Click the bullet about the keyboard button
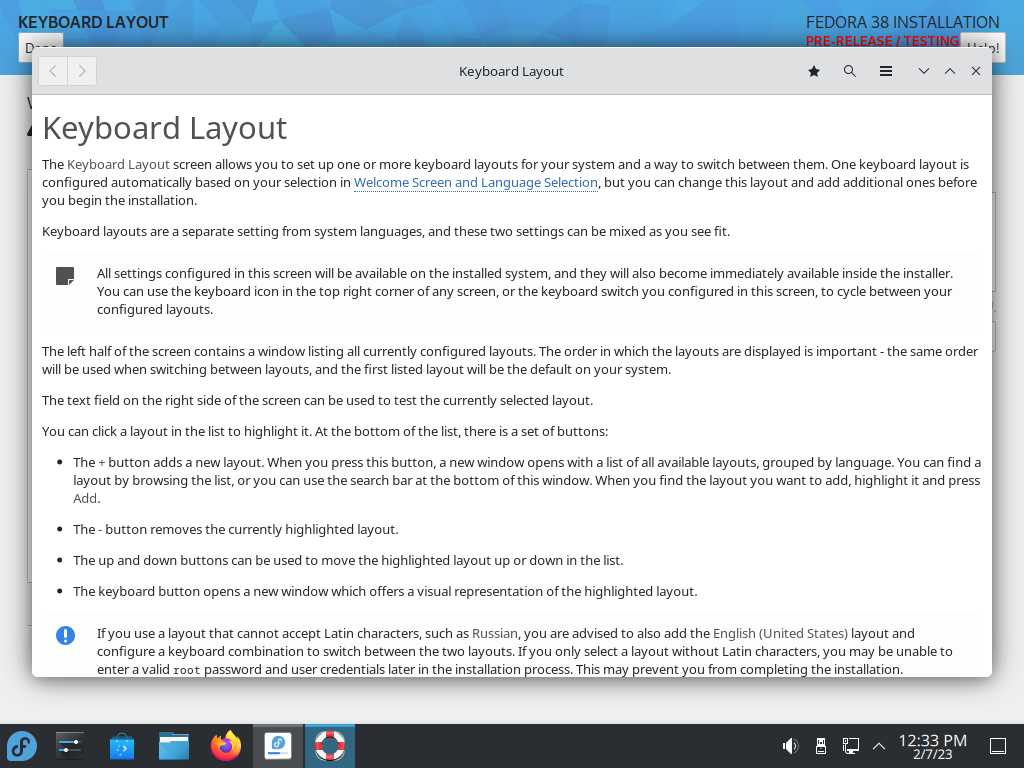Viewport: 1024px width, 768px height. coord(385,592)
